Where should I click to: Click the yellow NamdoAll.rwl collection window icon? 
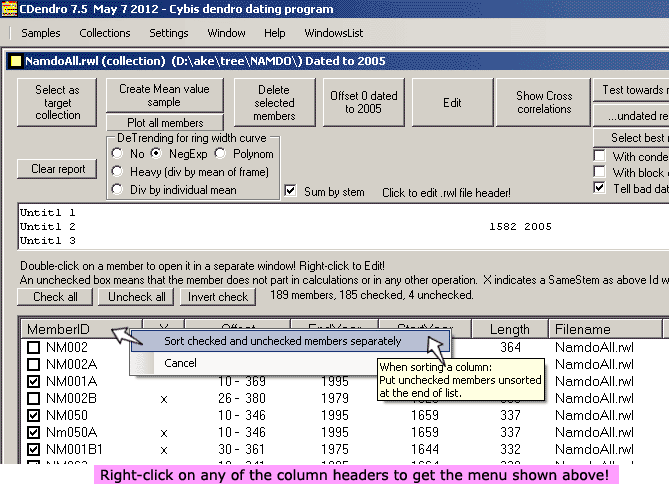point(16,61)
